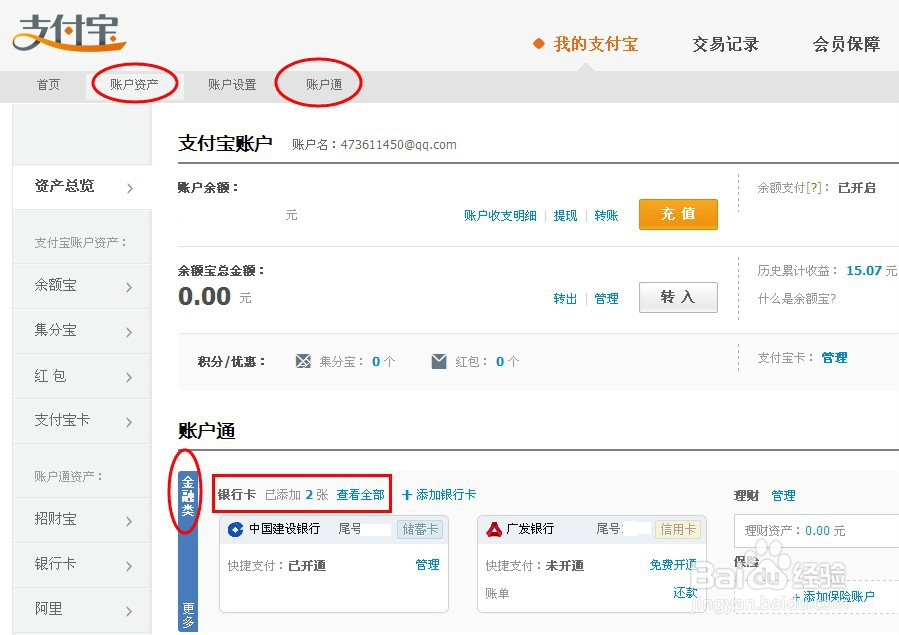The image size is (899, 635).
Task: Click 添加银行卡 link
Action: [x=445, y=495]
